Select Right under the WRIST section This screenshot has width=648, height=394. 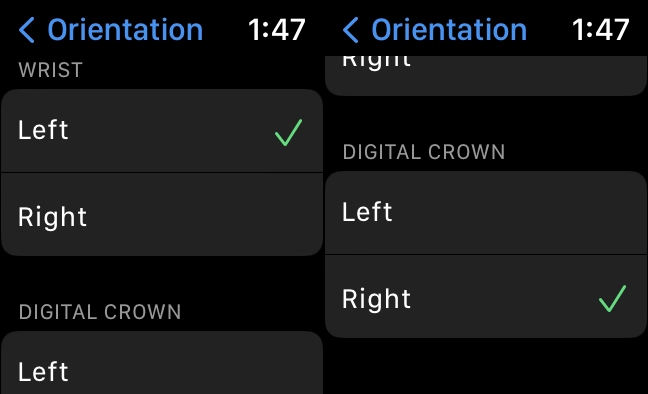point(162,215)
